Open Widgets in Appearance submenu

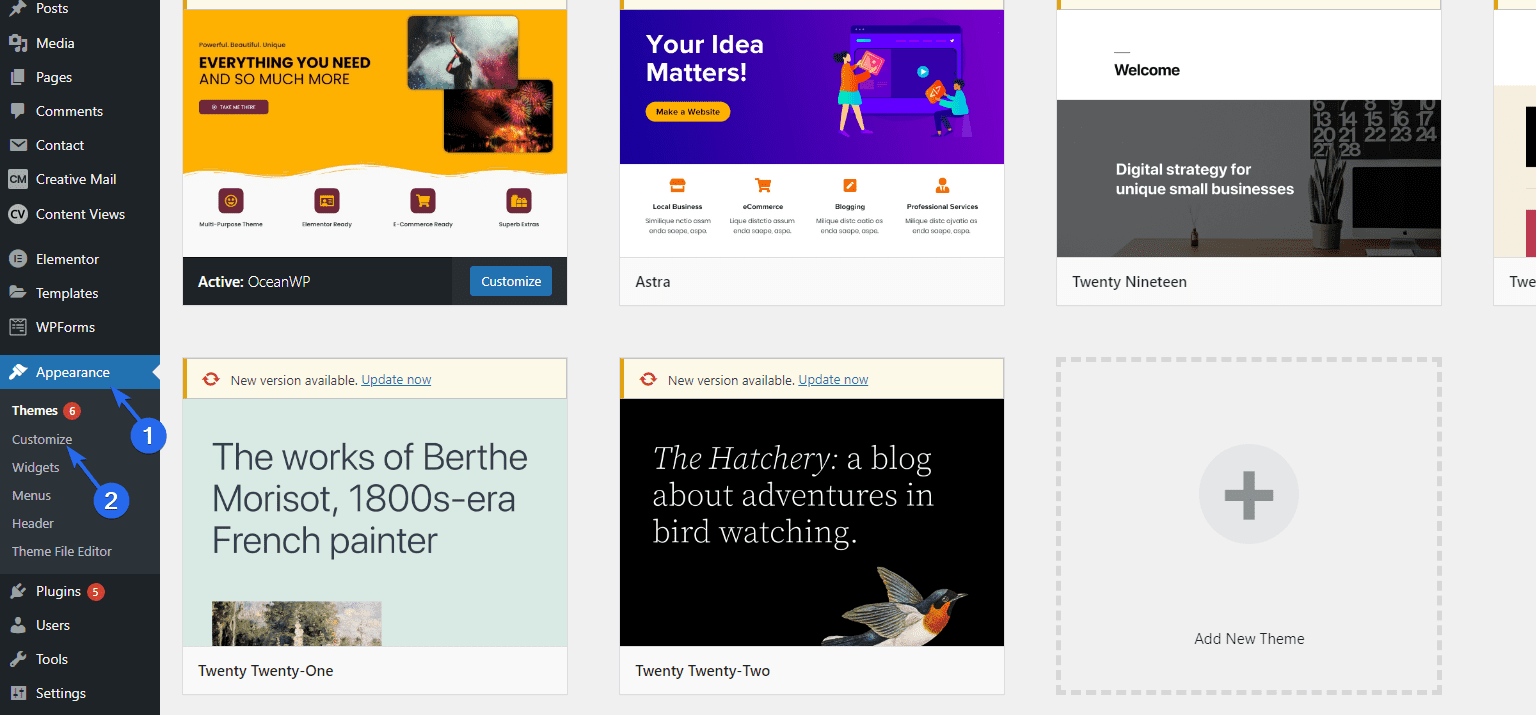(x=36, y=467)
